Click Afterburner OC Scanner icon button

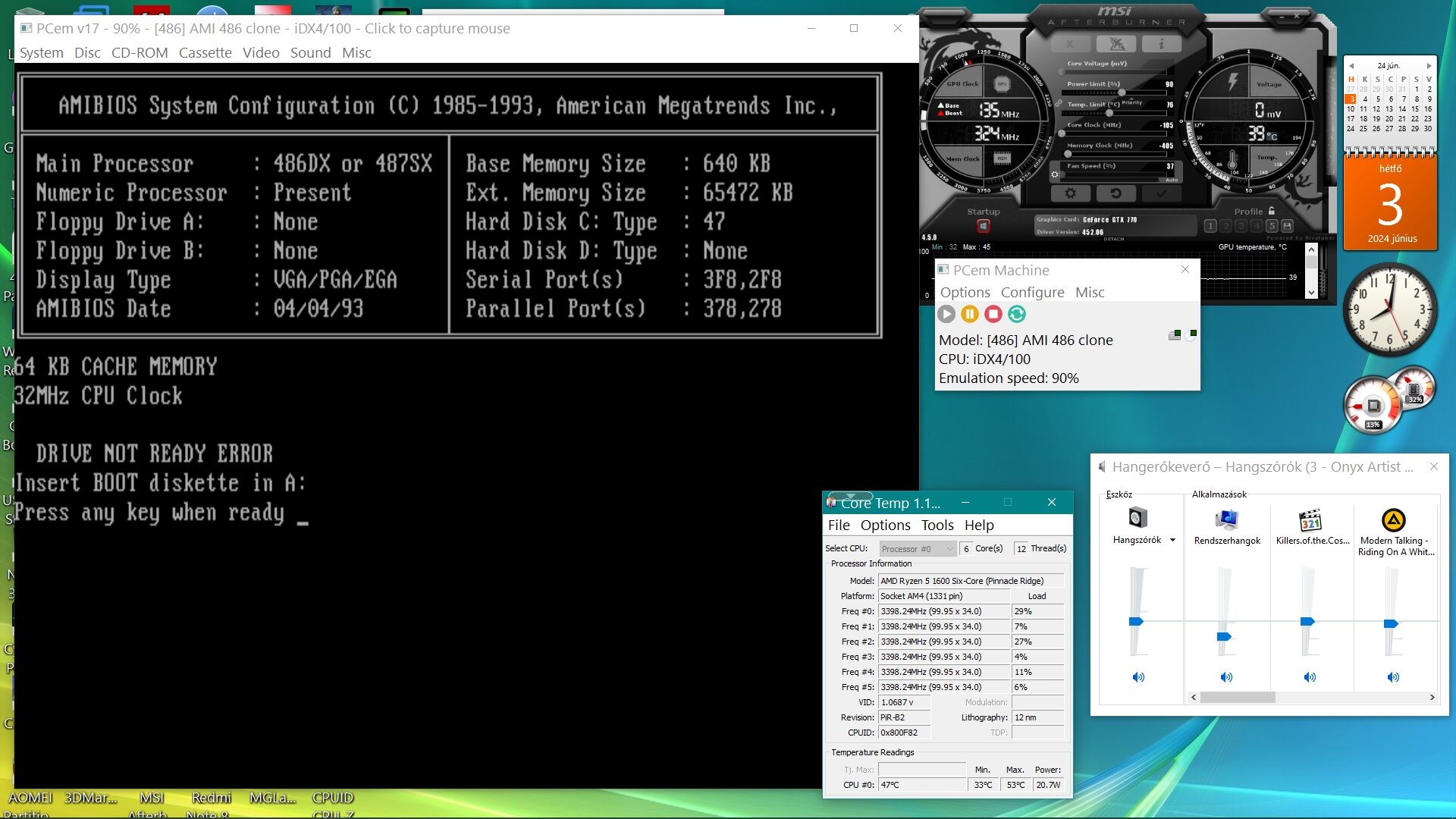tap(1116, 44)
